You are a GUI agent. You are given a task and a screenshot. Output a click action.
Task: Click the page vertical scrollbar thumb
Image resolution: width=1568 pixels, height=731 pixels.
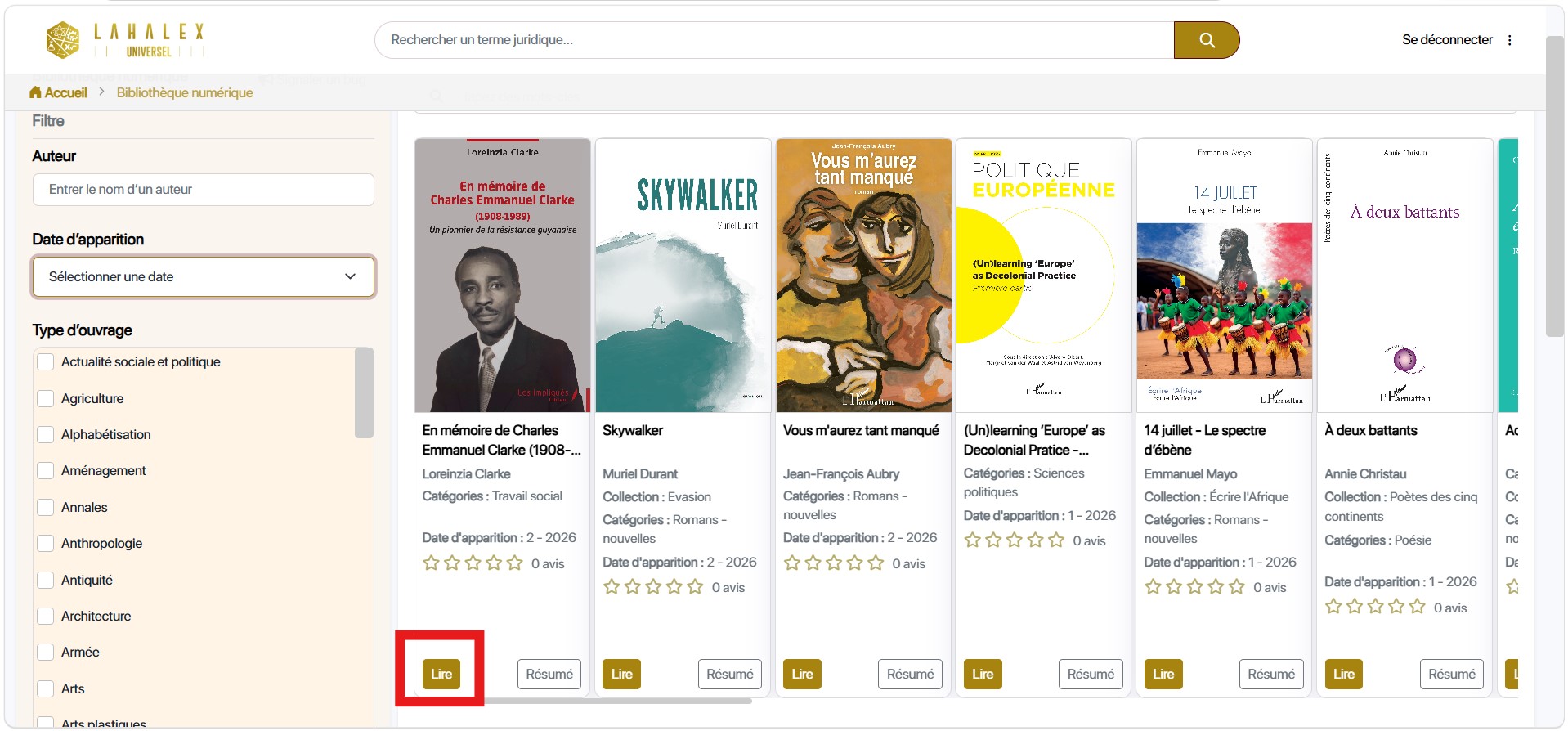click(x=1555, y=186)
